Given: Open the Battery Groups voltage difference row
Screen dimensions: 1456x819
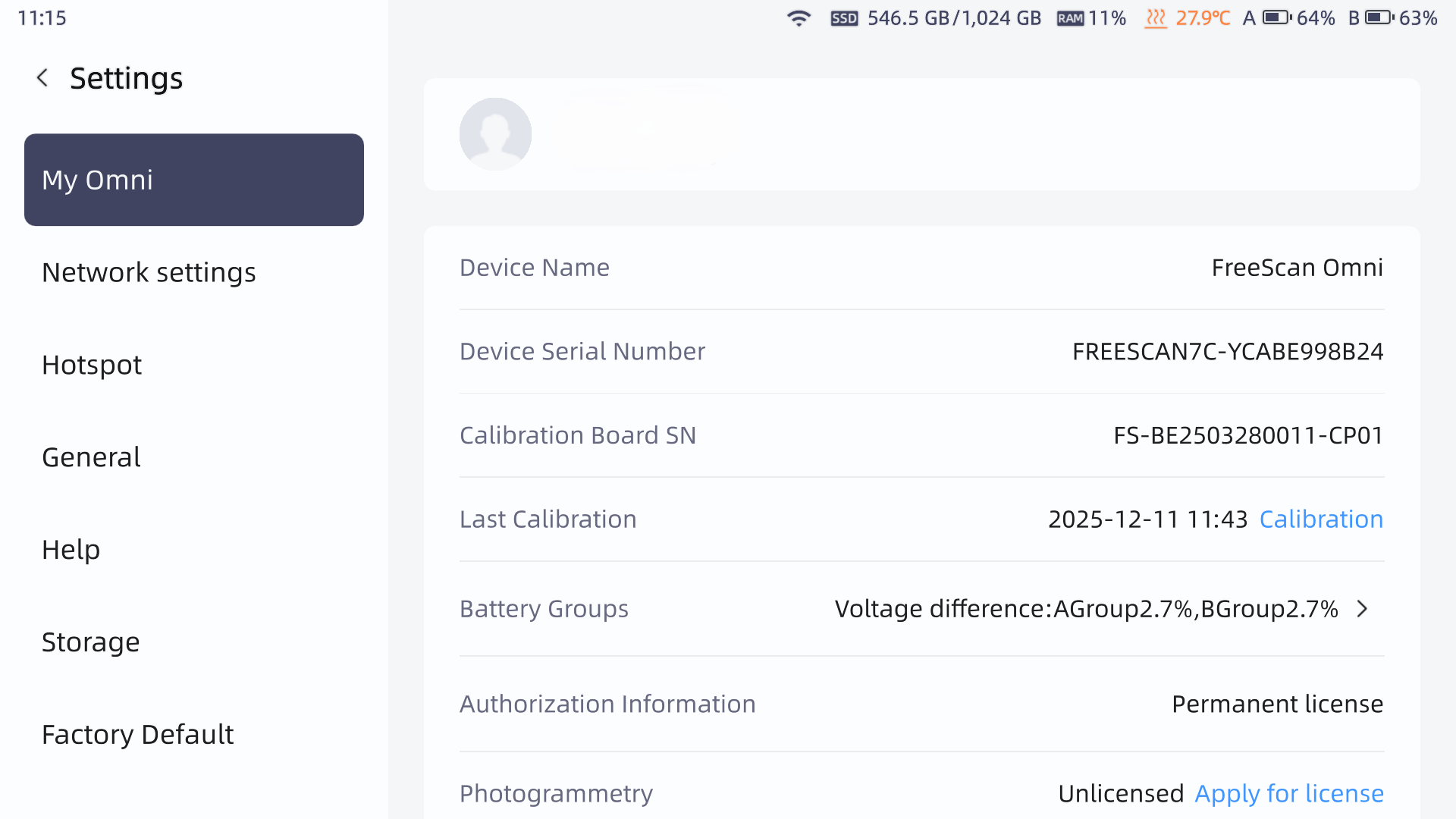Looking at the screenshot, I should (1085, 609).
